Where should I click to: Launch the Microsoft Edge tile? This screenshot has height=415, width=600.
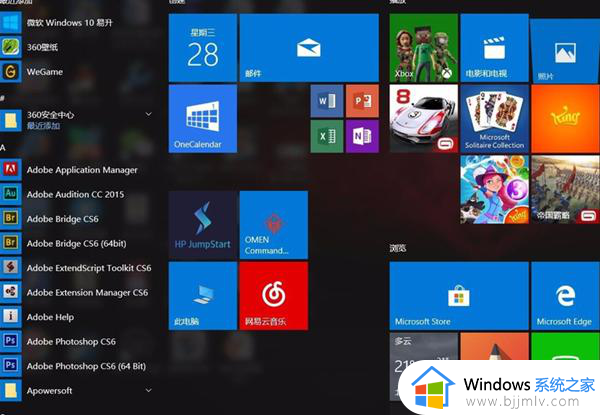pos(566,296)
